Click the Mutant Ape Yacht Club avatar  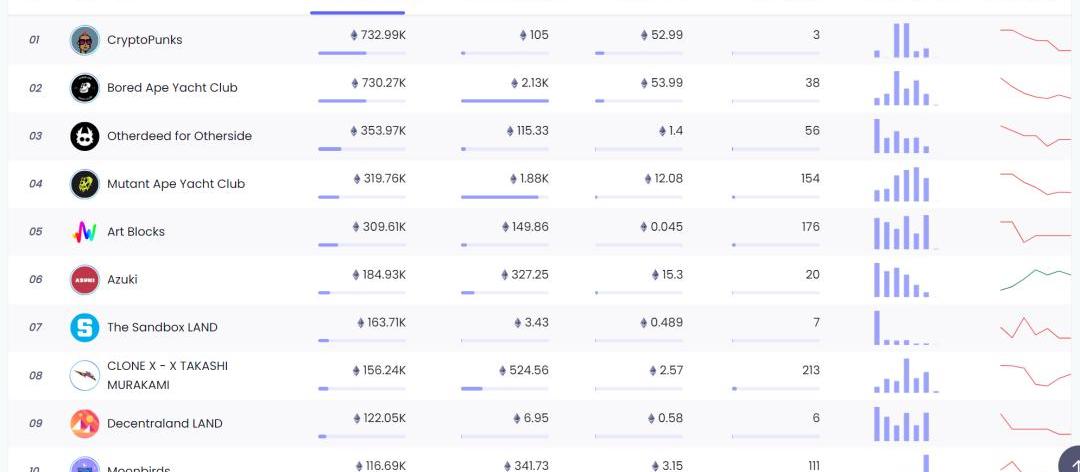click(x=85, y=184)
